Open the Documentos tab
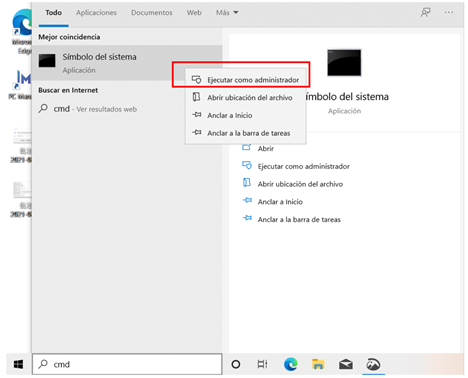This screenshot has width=468, height=378. pos(152,13)
